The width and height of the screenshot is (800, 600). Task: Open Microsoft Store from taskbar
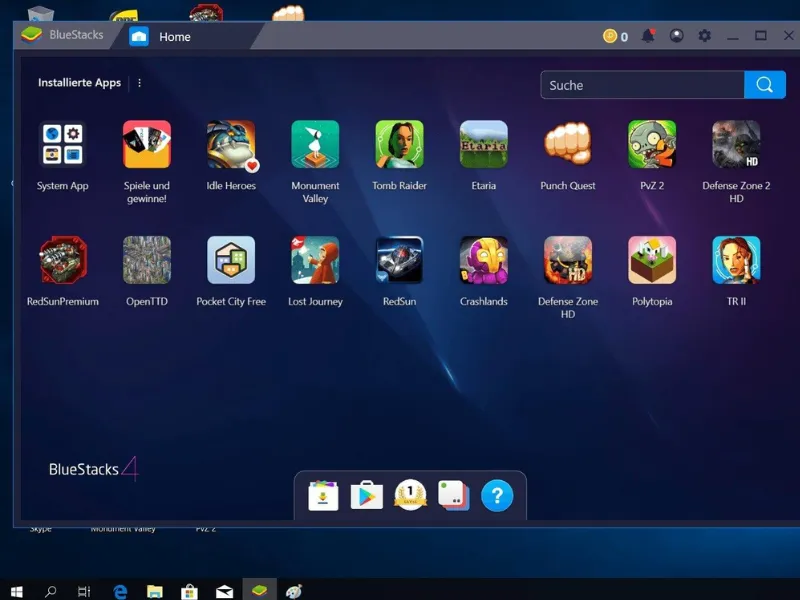189,591
